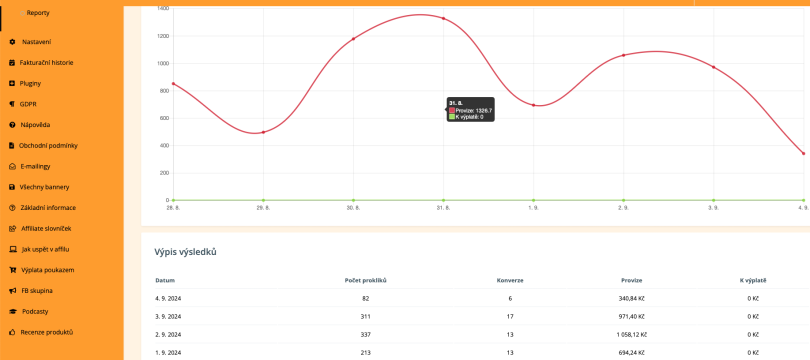The width and height of the screenshot is (810, 360).
Task: Click the E-mailingy envelope icon
Action: click(12, 166)
